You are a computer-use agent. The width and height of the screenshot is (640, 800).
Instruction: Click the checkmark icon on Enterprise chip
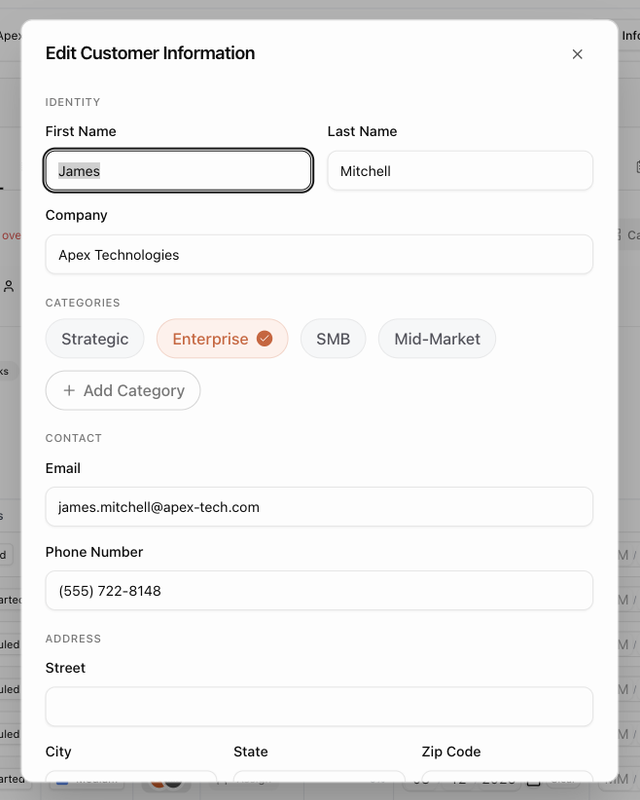(264, 338)
